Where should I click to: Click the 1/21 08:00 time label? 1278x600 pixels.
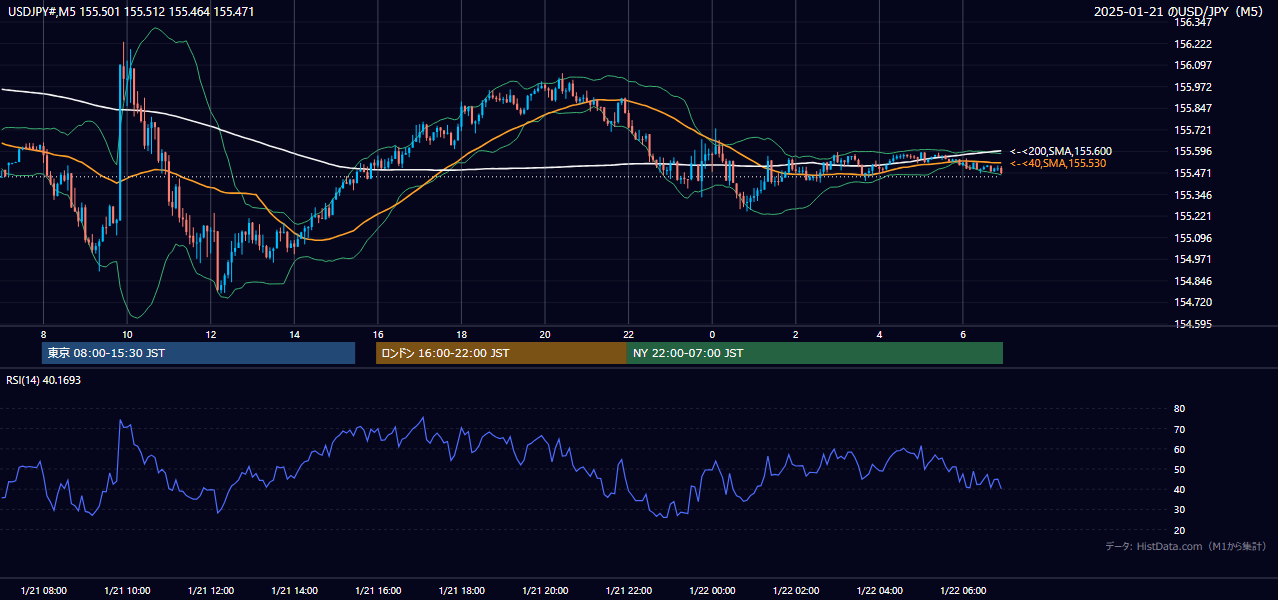(x=44, y=591)
